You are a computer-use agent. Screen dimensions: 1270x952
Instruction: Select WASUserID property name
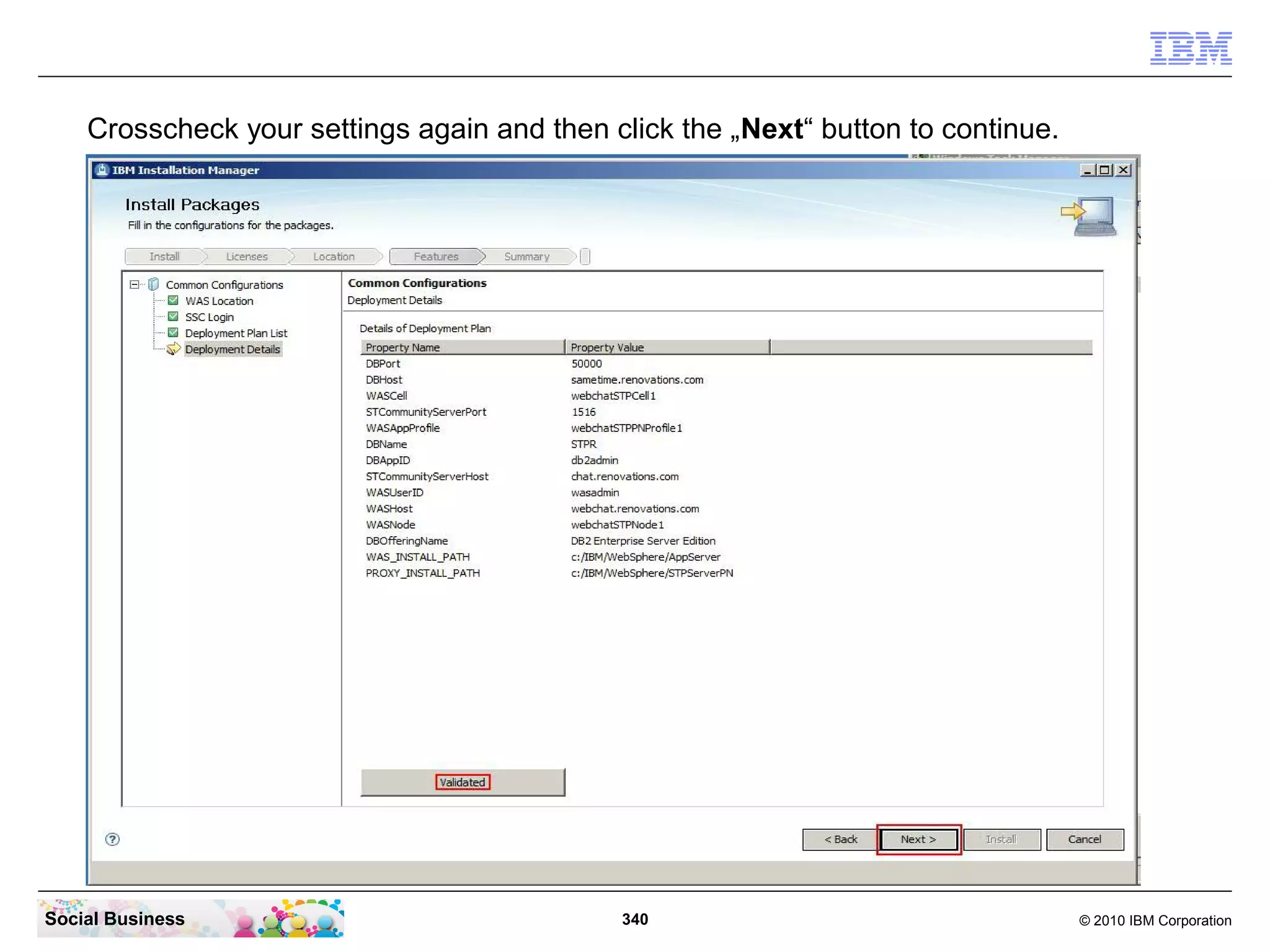tap(394, 493)
